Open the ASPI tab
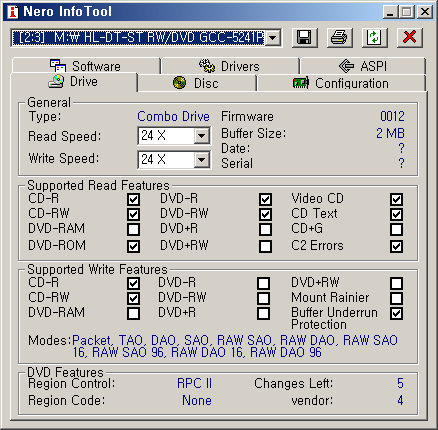The image size is (438, 430). click(363, 66)
